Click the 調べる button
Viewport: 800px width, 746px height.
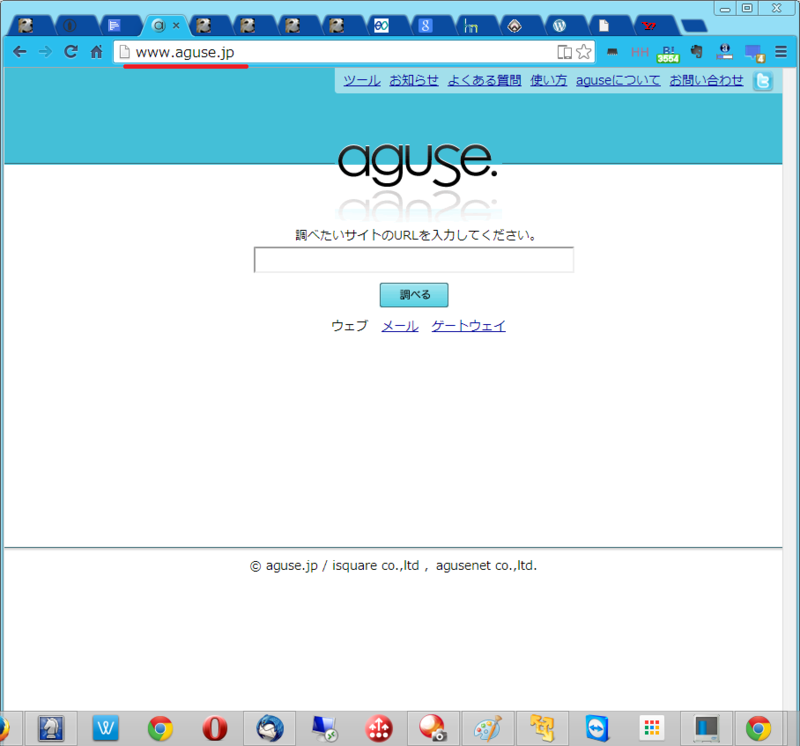(x=414, y=295)
